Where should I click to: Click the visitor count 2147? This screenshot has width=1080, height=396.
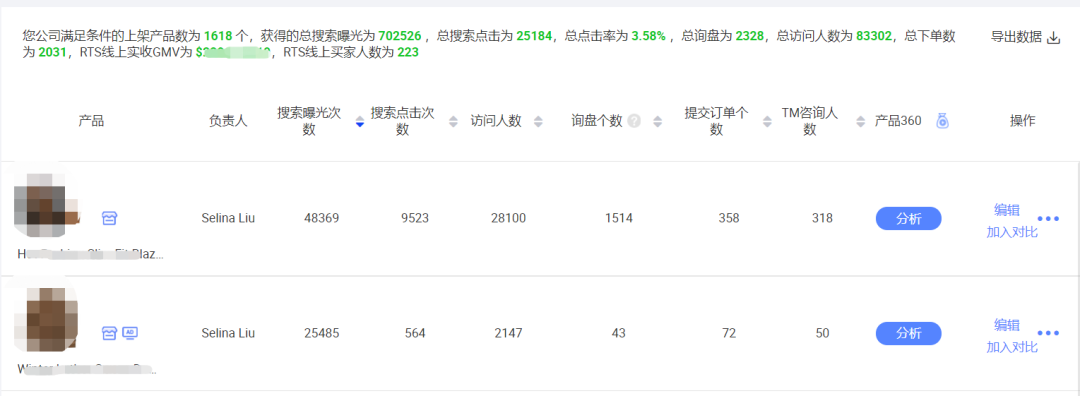(x=508, y=333)
